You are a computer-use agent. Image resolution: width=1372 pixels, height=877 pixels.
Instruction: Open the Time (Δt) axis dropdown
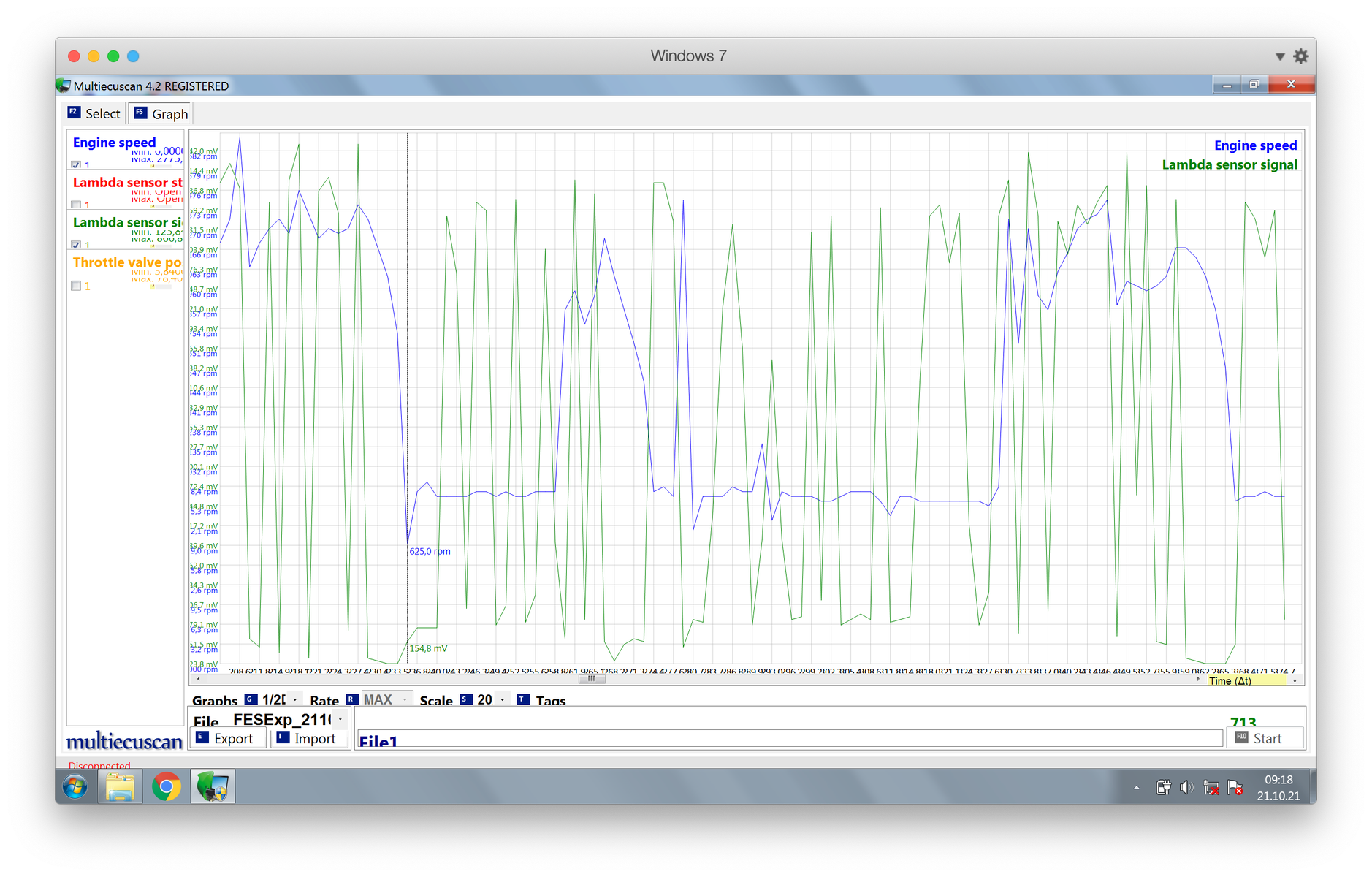point(1295,680)
